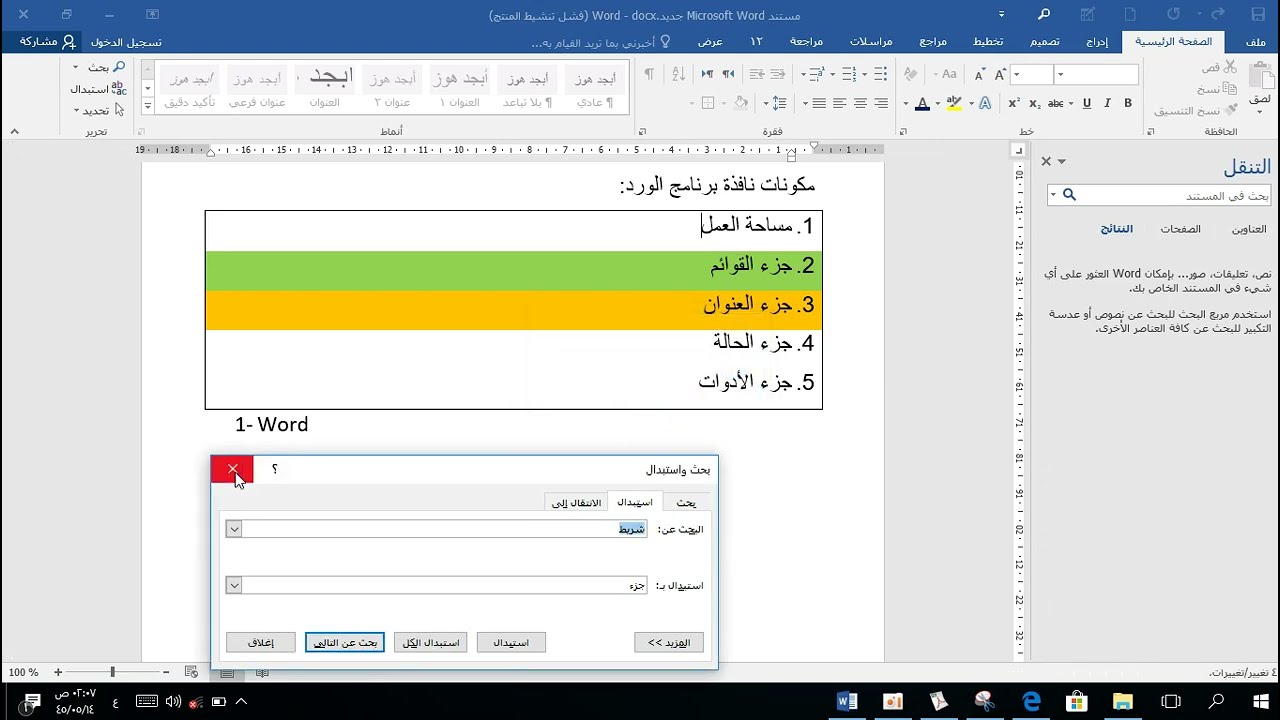Toggle Italic formatting I
The width and height of the screenshot is (1280, 720).
[x=1108, y=103]
